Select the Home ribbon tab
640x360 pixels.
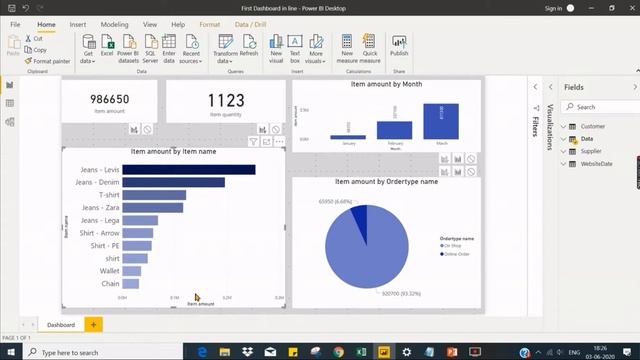pyautogui.click(x=46, y=24)
